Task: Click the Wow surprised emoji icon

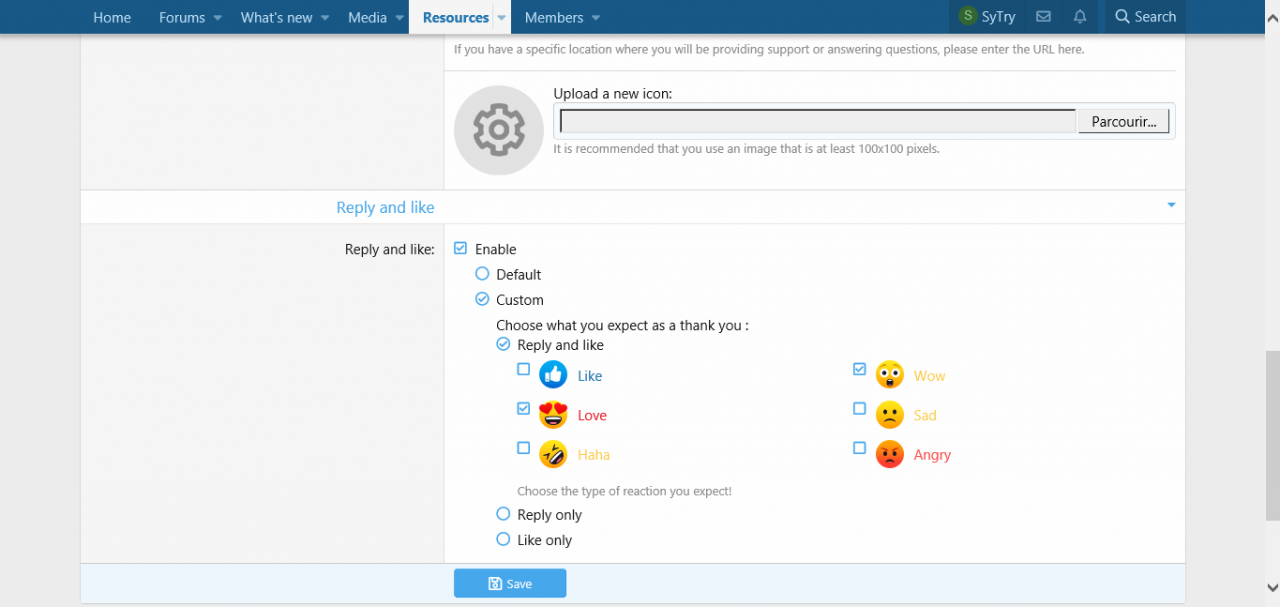Action: [889, 375]
